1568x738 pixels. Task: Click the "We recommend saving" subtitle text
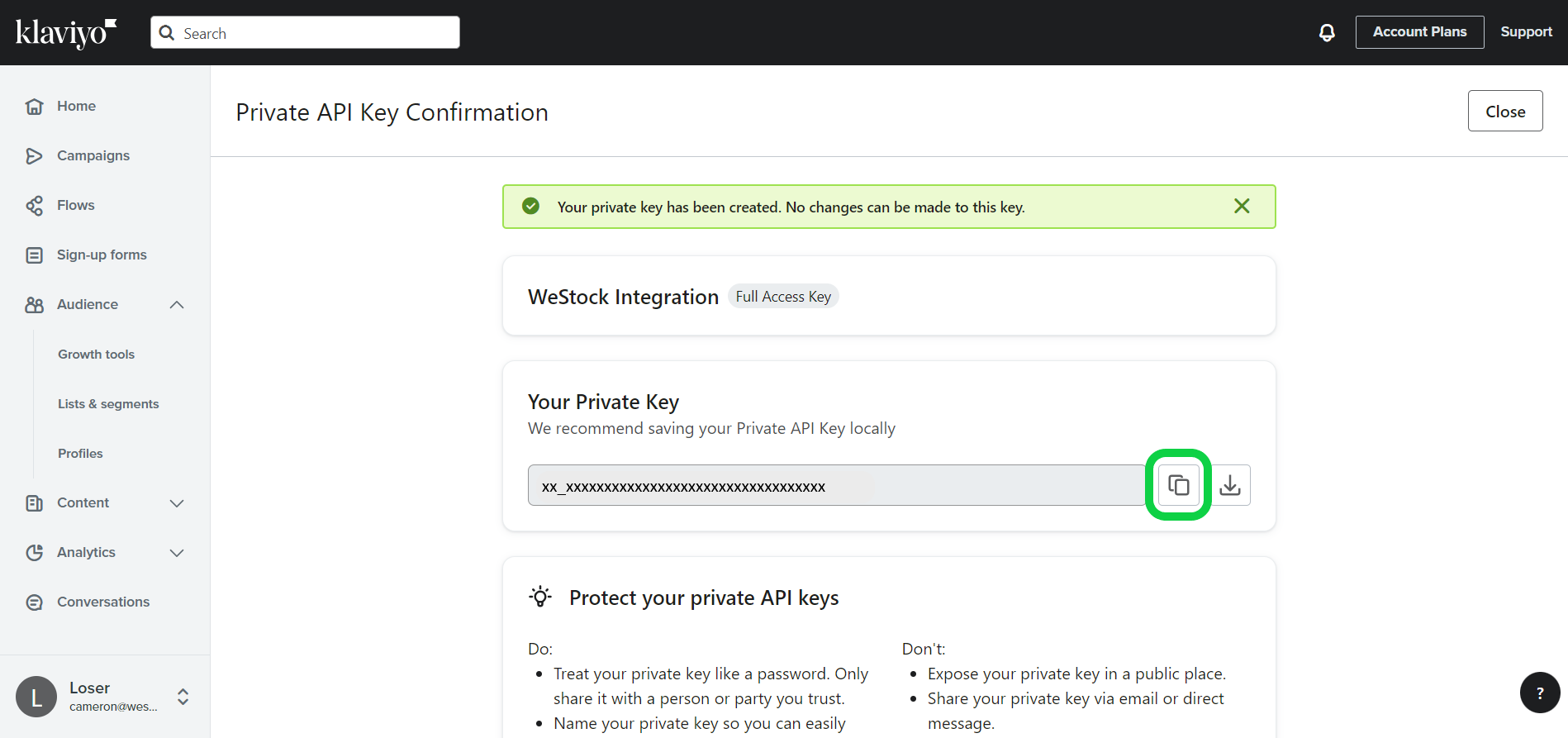click(x=711, y=428)
